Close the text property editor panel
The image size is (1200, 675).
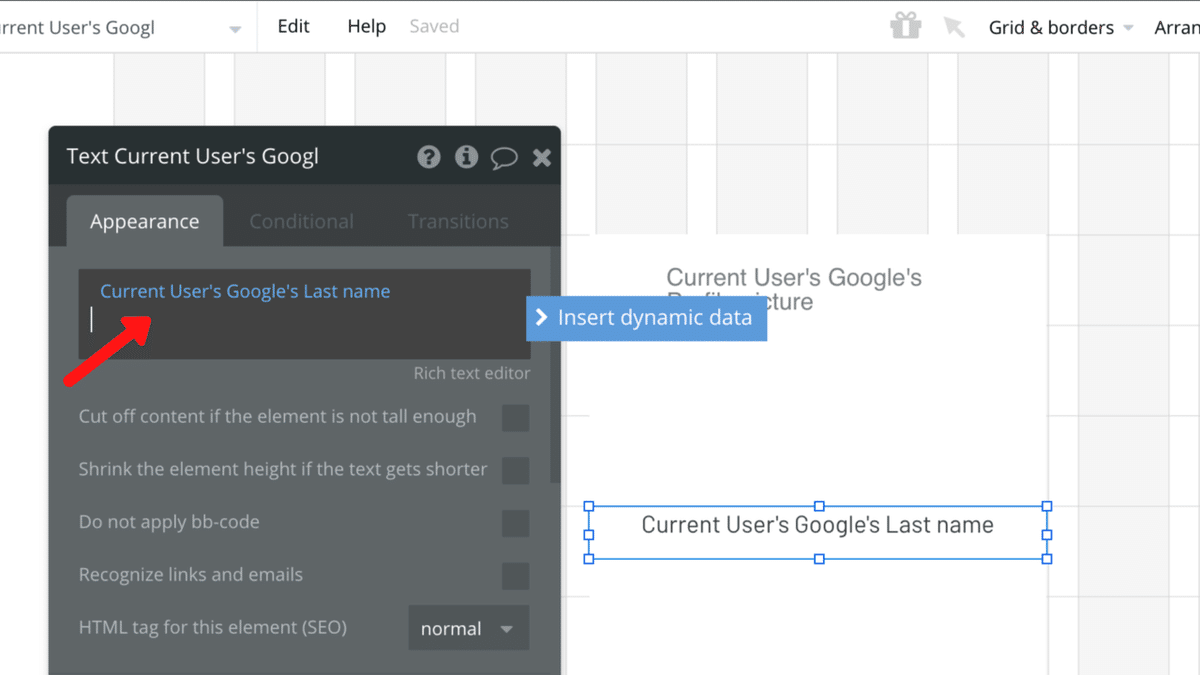point(542,157)
